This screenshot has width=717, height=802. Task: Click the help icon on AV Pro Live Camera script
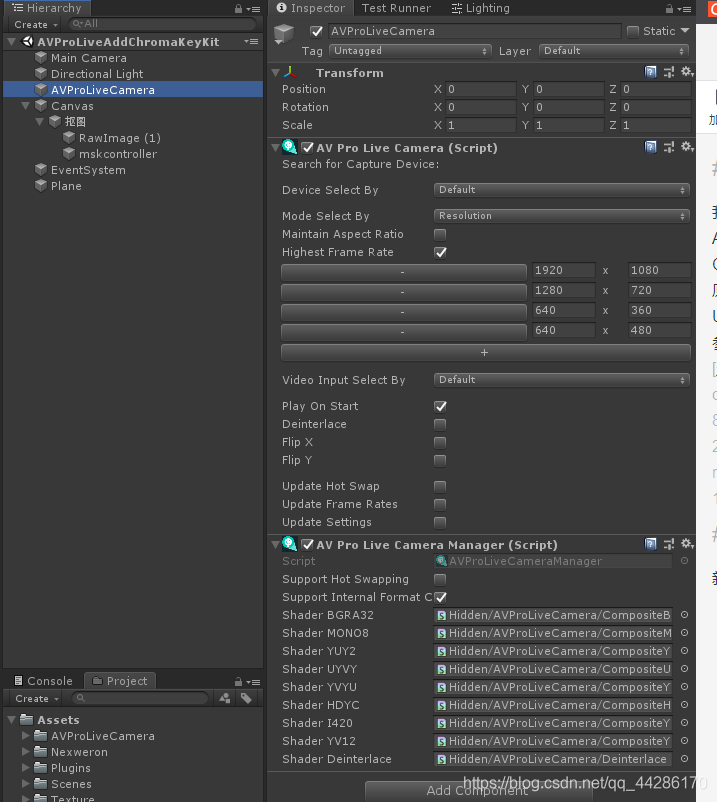pos(651,147)
